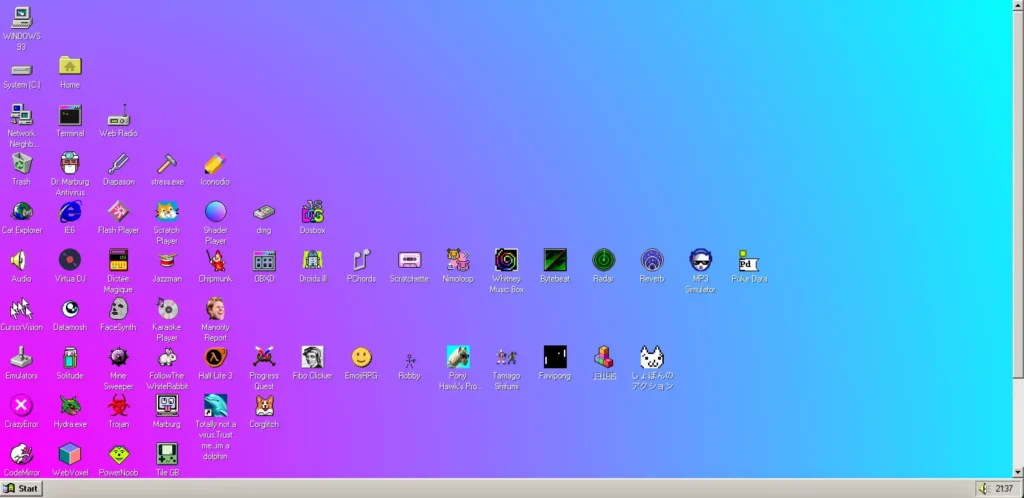
Task: Launch the Mine Sweeper game icon
Action: pos(118,357)
